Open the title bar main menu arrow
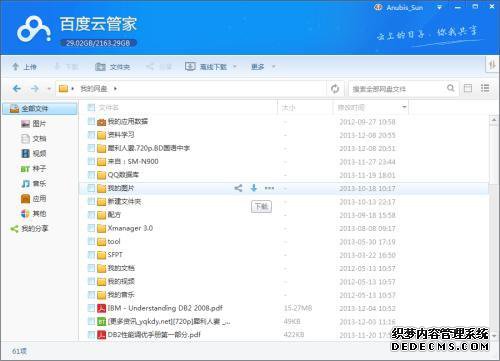This screenshot has height=361, width=500. (x=439, y=7)
